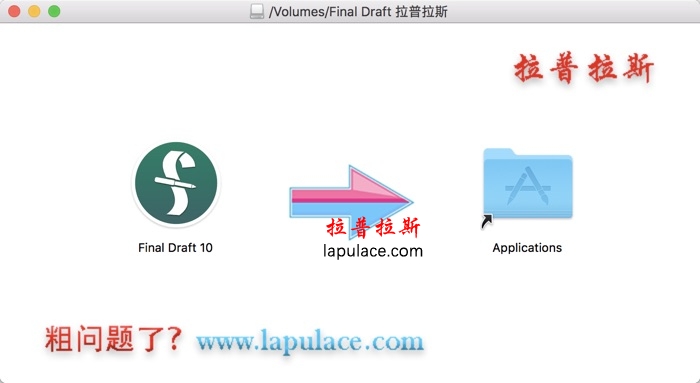Zoom the window with the green button
Image resolution: width=700 pixels, height=383 pixels.
point(54,11)
